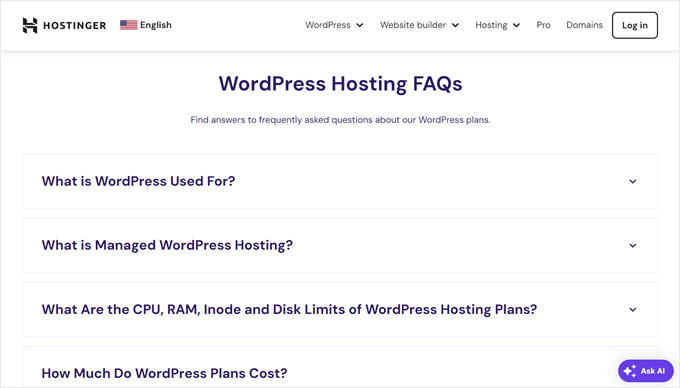Open the Website builder nav menu
This screenshot has height=388, width=680.
[x=419, y=25]
